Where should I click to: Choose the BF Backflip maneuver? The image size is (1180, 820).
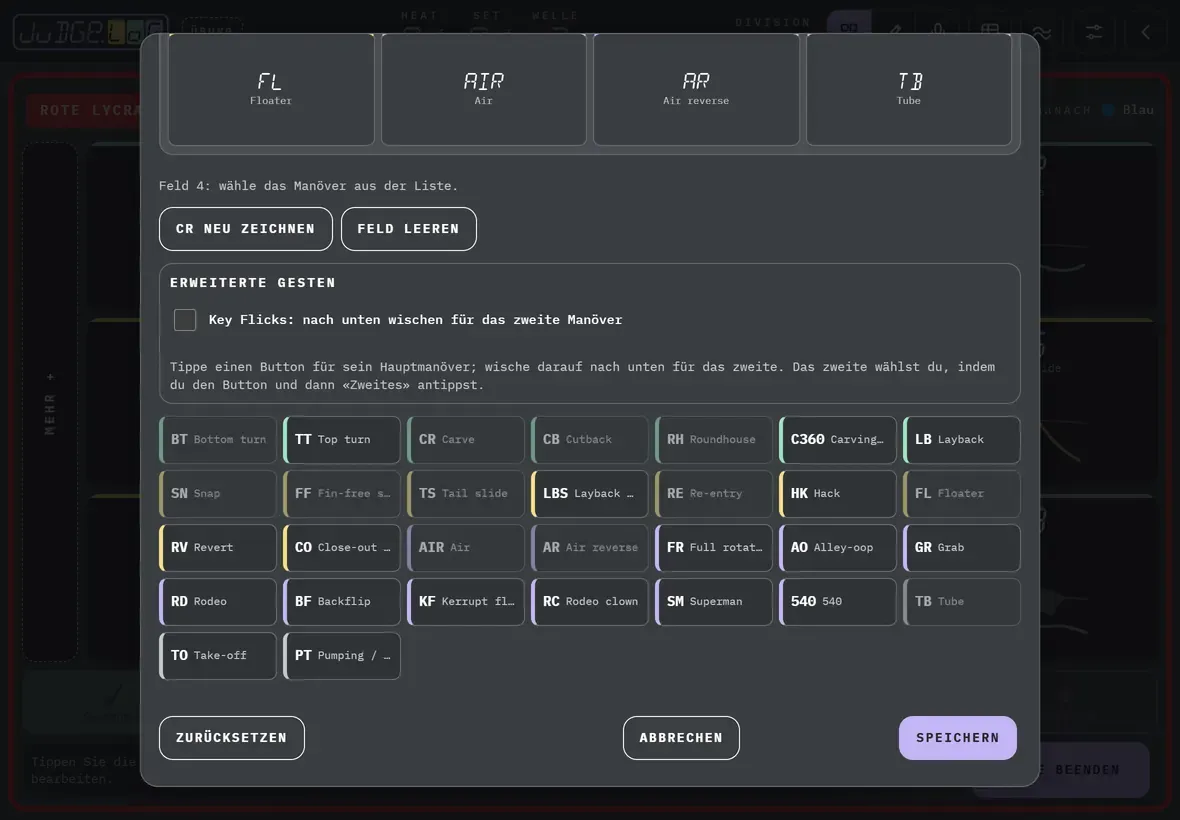[x=342, y=602]
